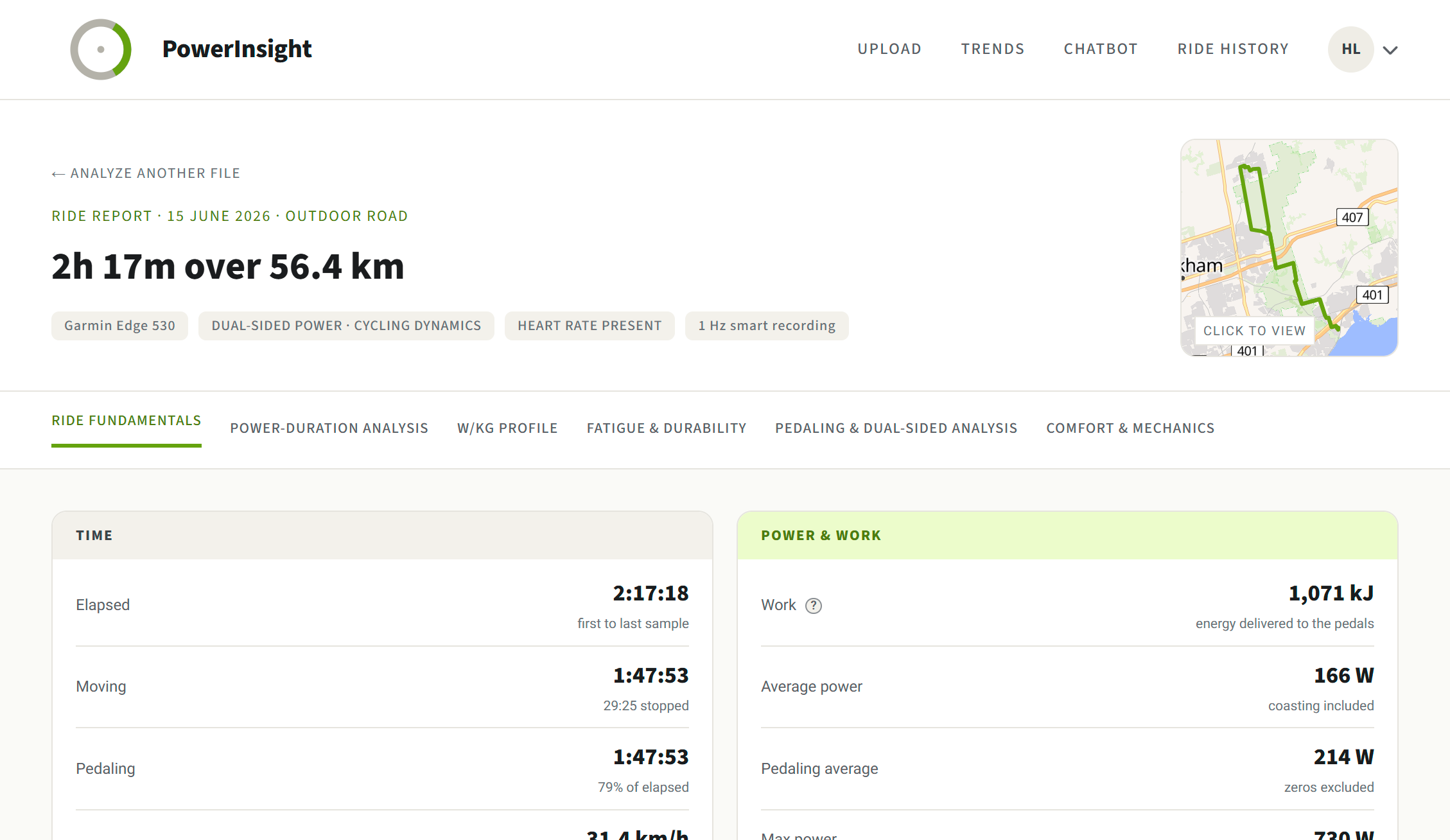The width and height of the screenshot is (1450, 840).
Task: Click the Pedaling average row label
Action: click(x=819, y=769)
